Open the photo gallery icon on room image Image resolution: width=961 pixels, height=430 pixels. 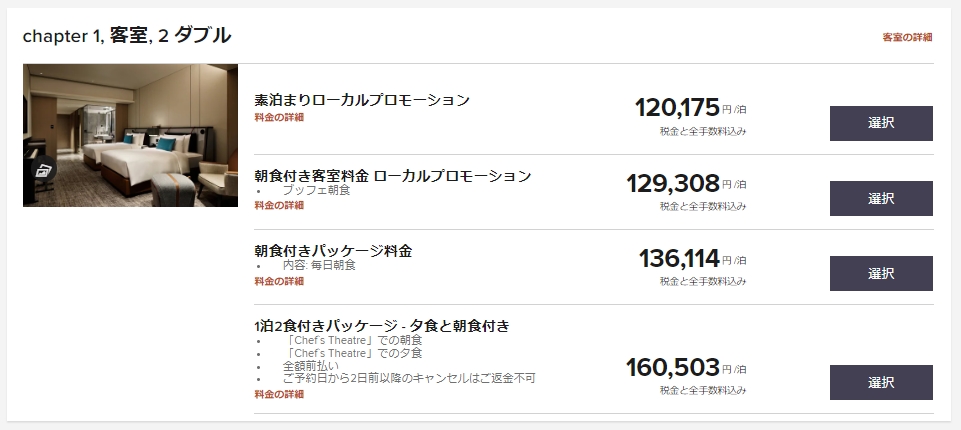click(x=43, y=169)
